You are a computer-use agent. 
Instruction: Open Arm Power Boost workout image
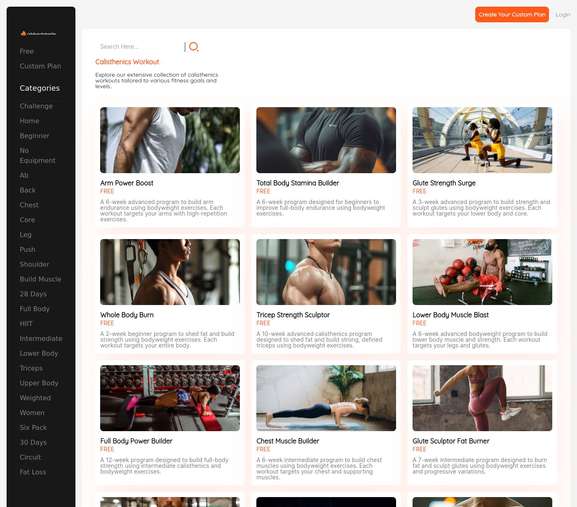(170, 140)
